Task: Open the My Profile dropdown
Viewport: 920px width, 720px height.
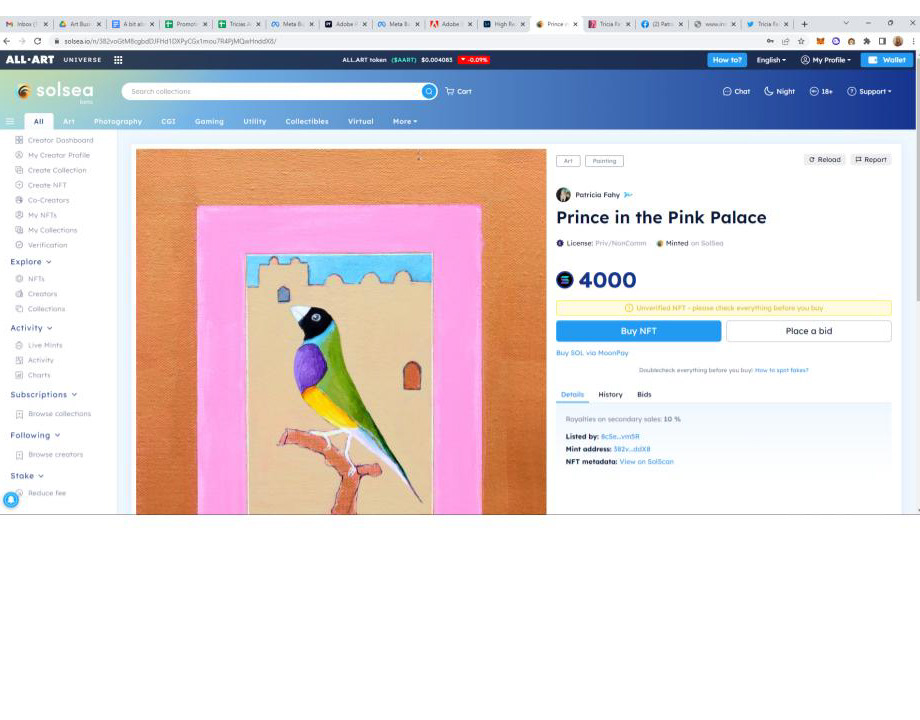Action: 826,60
